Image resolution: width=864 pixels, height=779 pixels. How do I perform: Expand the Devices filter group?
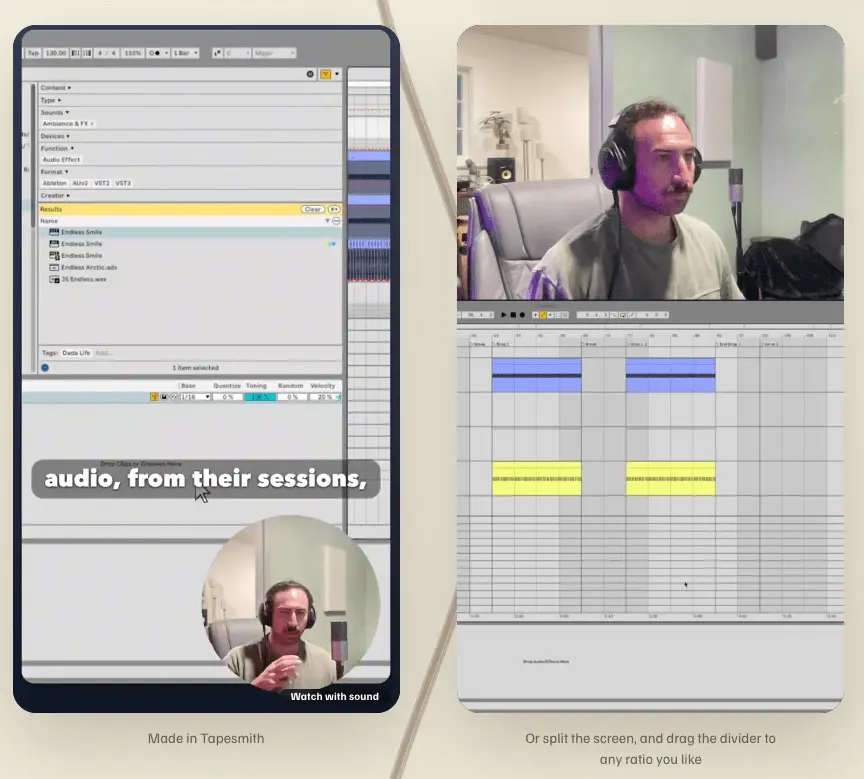click(x=55, y=136)
